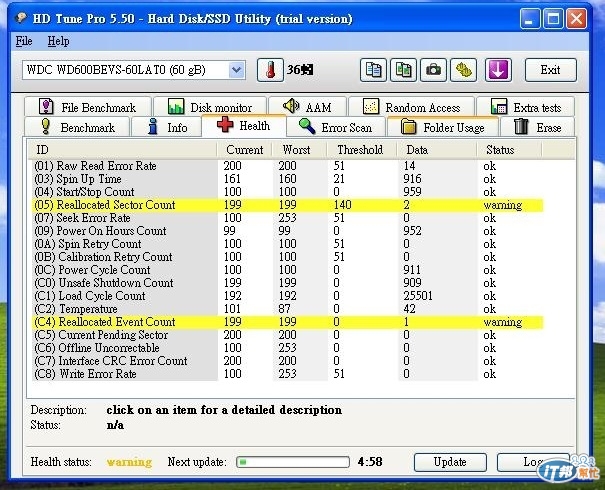Open options via the yellow gears icon
The image size is (605, 490).
(x=463, y=70)
